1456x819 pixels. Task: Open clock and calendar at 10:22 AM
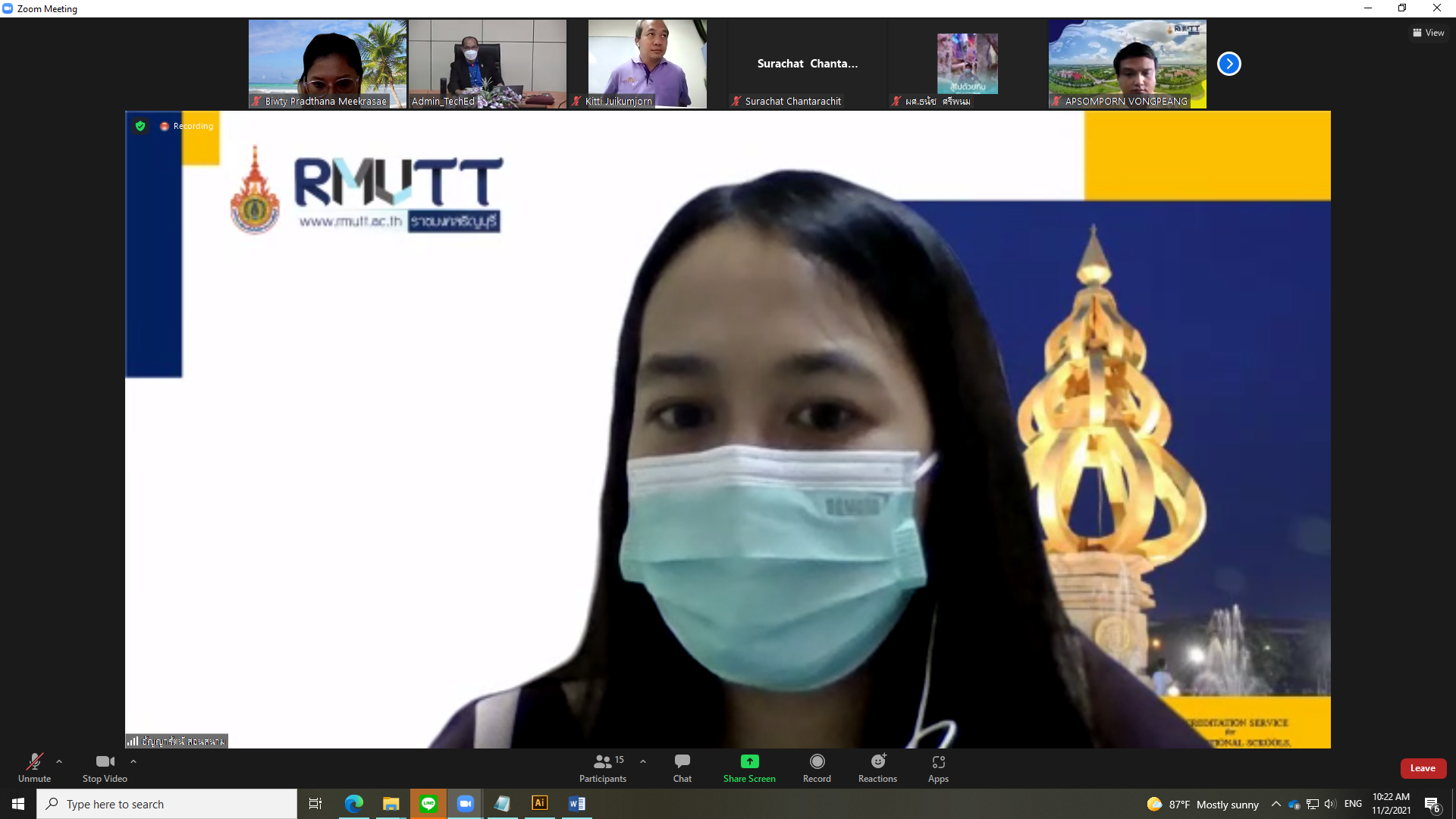coord(1391,804)
